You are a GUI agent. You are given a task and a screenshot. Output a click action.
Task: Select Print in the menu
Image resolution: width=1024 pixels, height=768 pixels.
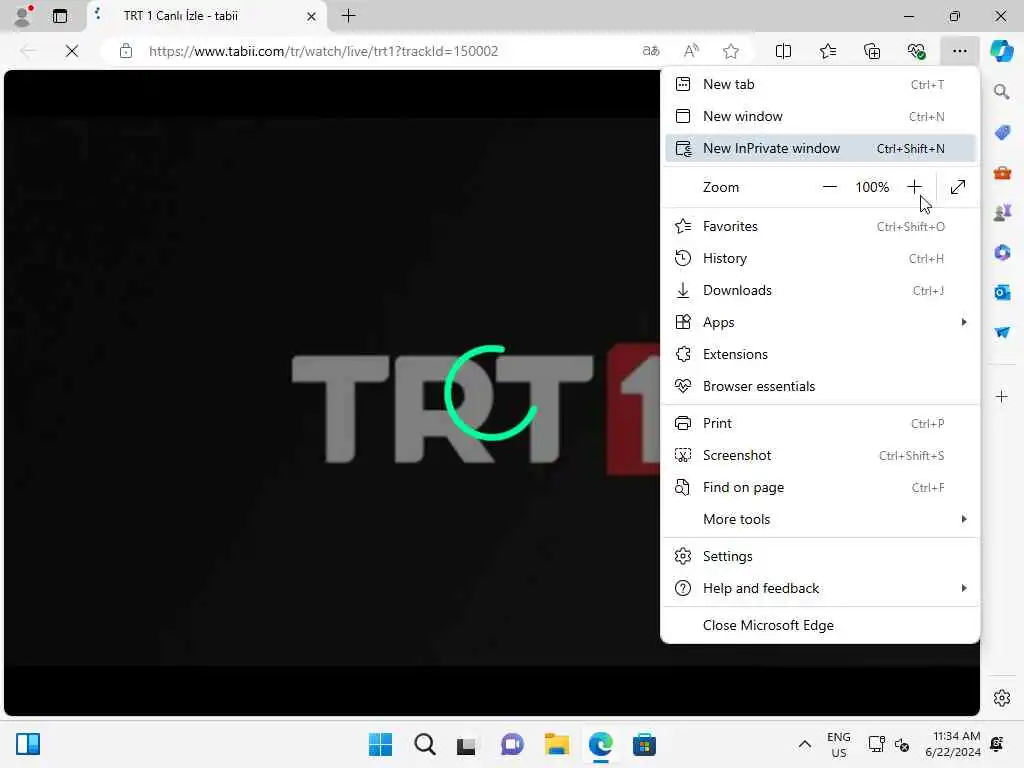click(820, 423)
